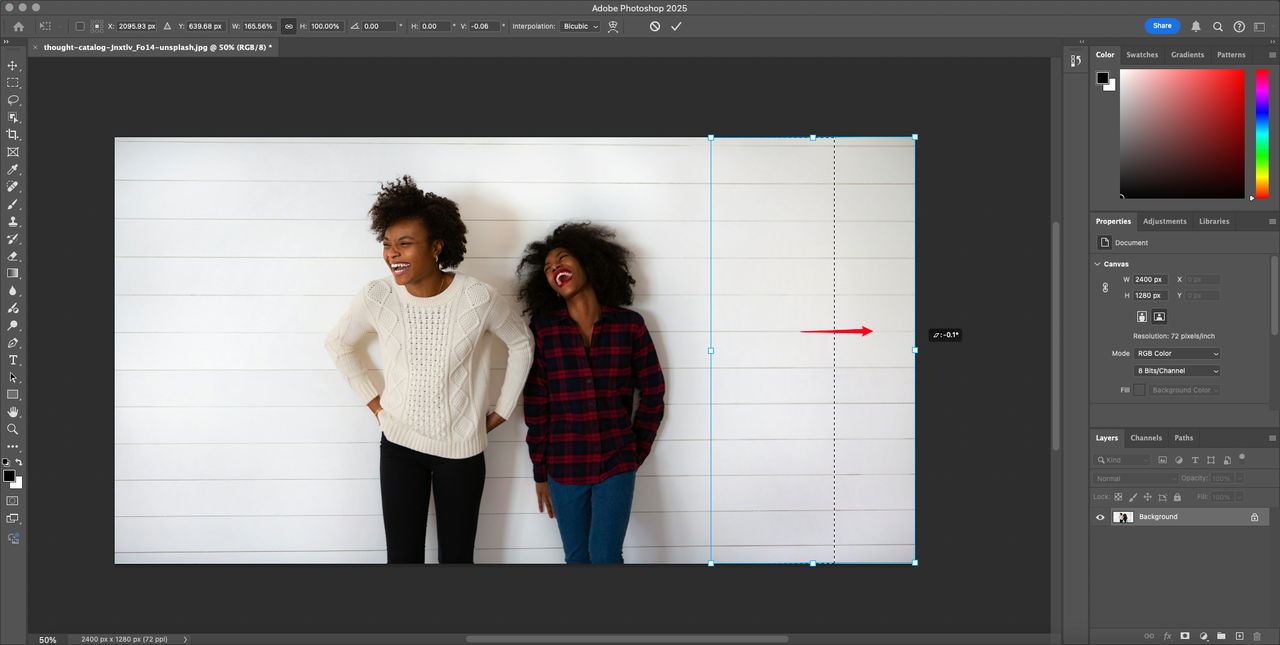This screenshot has height=645, width=1280.
Task: Select the Spot Healing Brush tool
Action: point(13,186)
